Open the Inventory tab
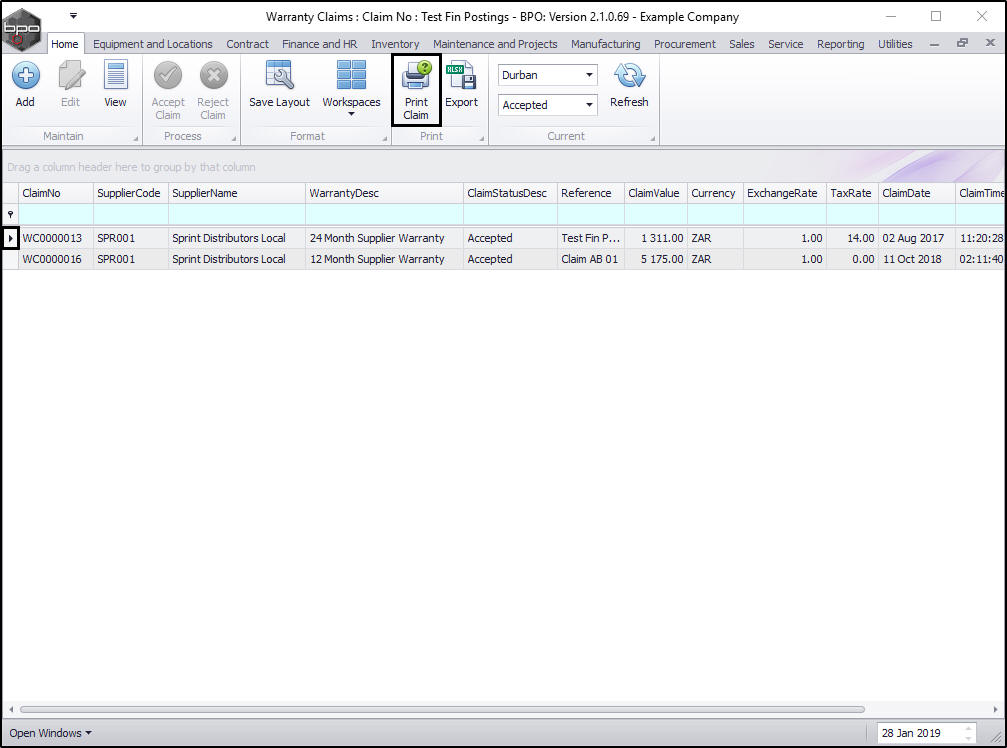Image resolution: width=1007 pixels, height=748 pixels. pyautogui.click(x=395, y=44)
